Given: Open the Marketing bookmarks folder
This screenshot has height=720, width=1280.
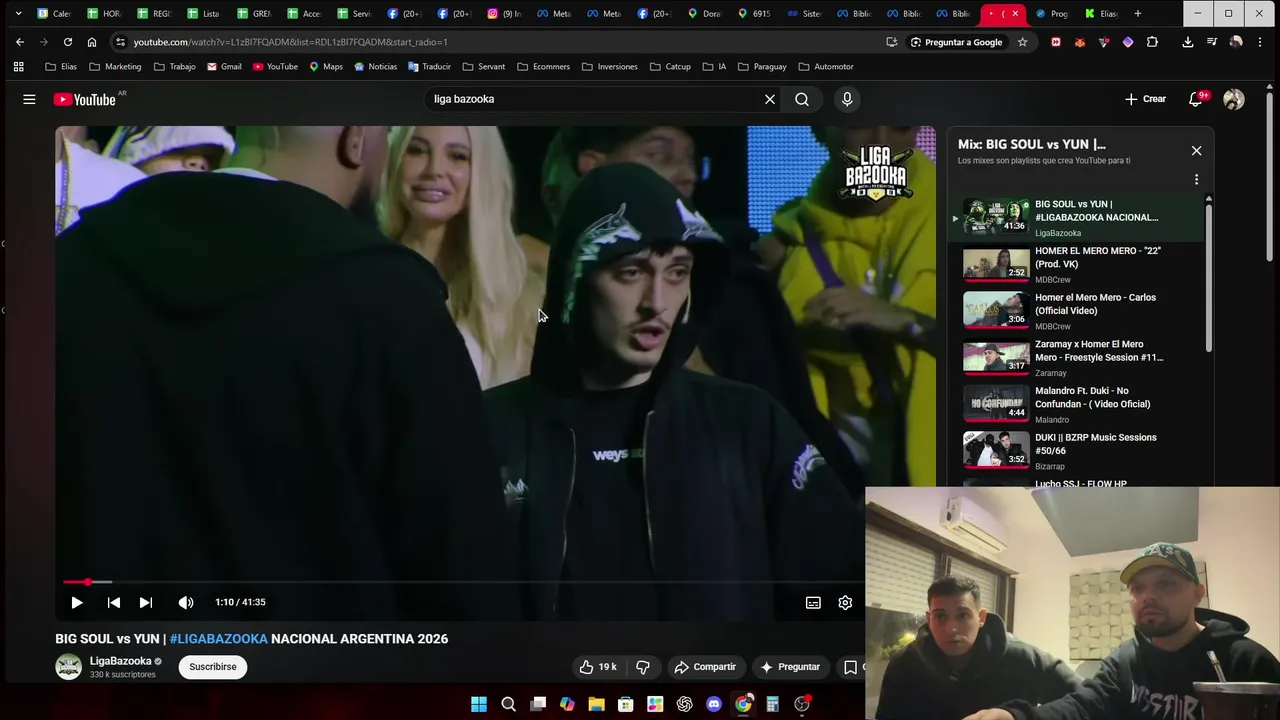Looking at the screenshot, I should click(115, 67).
